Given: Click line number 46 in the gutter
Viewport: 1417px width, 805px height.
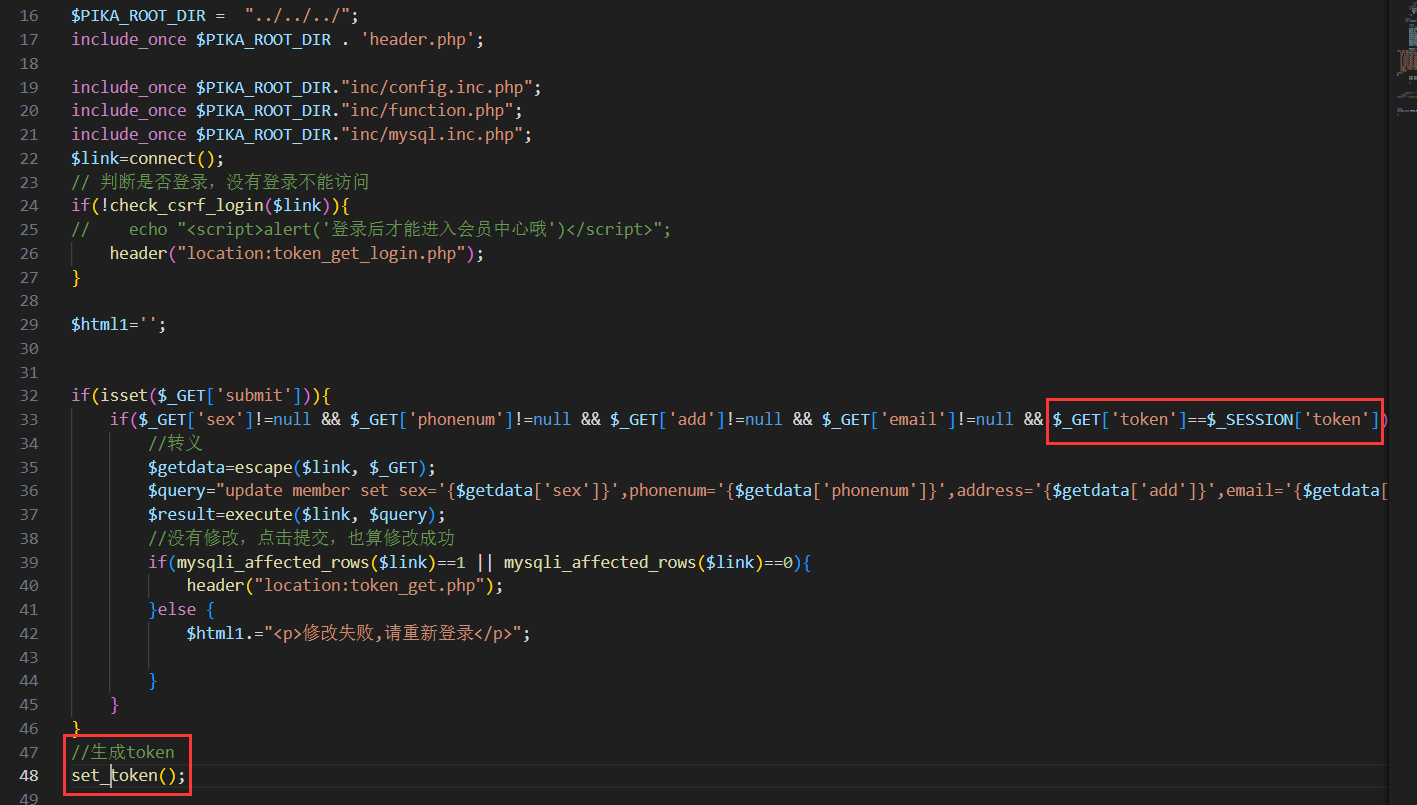Looking at the screenshot, I should point(28,728).
